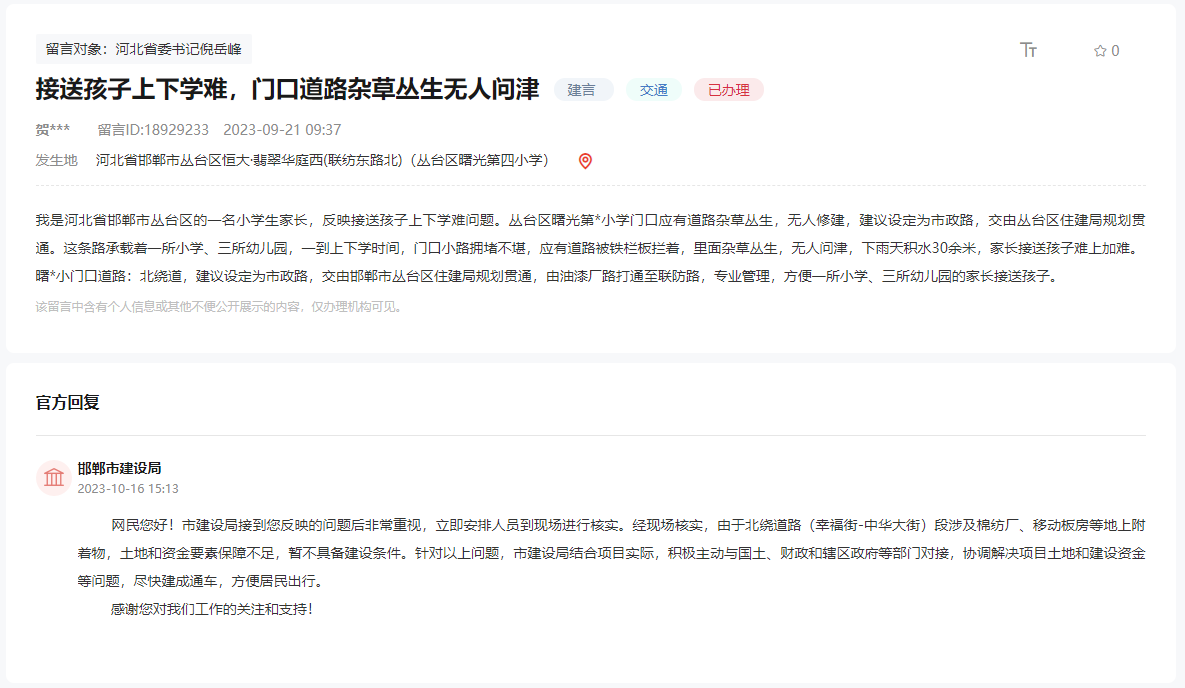Click the 留言对象 河北省委书记倪岳峰 label
This screenshot has width=1185, height=688.
tap(144, 49)
